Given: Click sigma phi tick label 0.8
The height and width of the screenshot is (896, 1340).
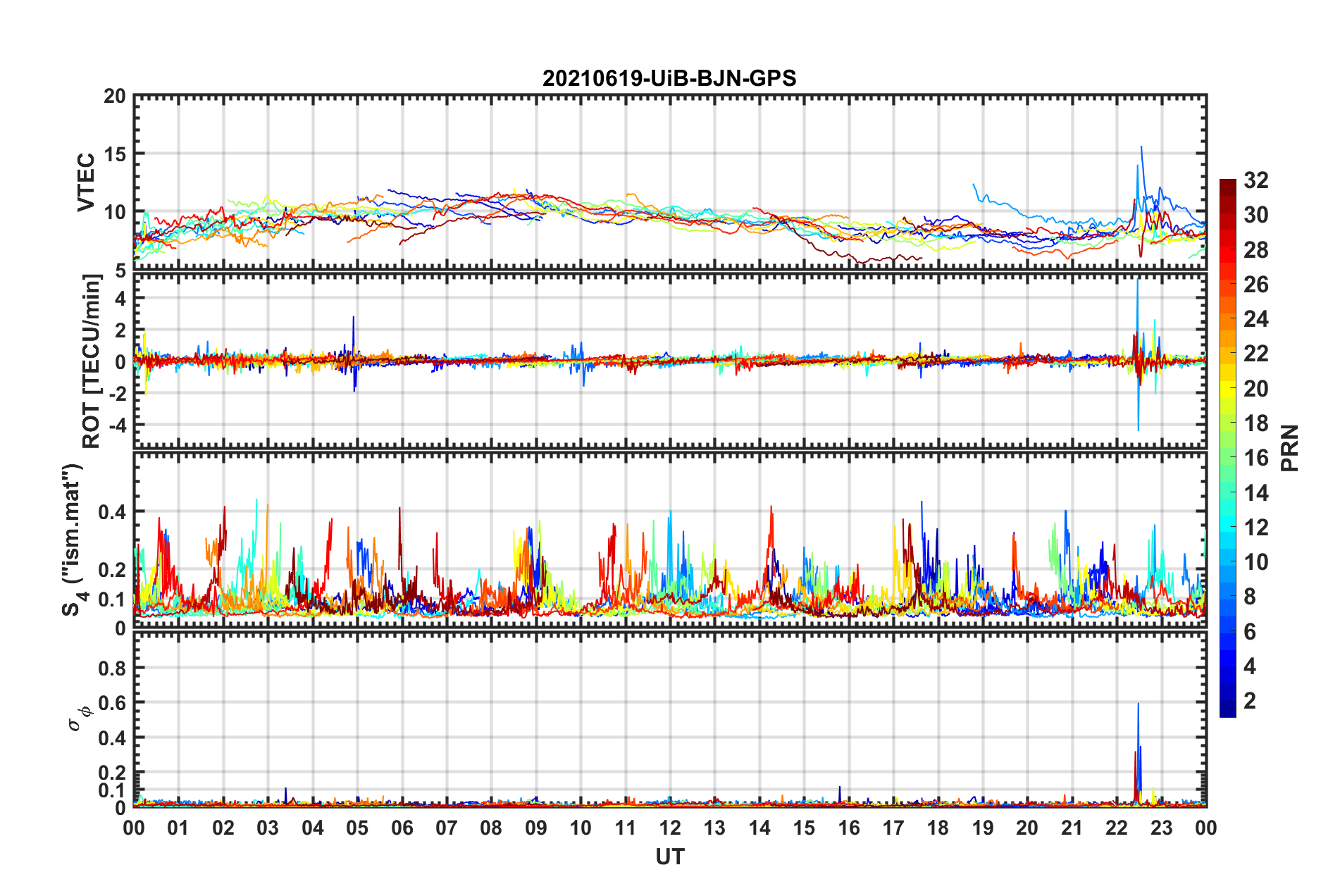Looking at the screenshot, I should tap(112, 668).
